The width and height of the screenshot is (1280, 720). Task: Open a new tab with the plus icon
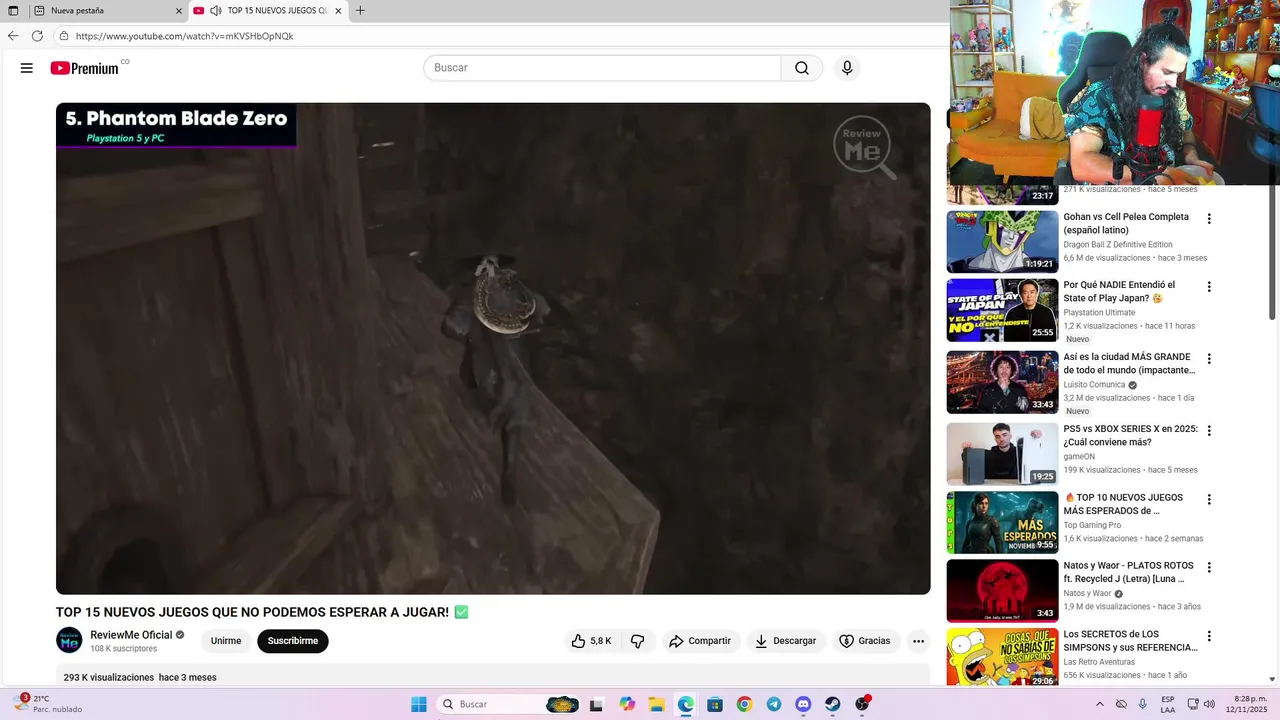pyautogui.click(x=360, y=11)
